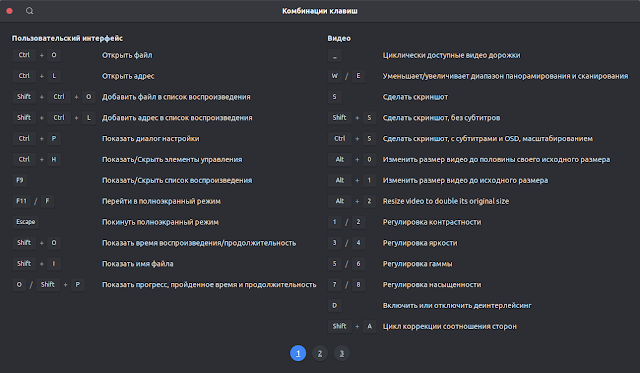Click the F11 key cap
The width and height of the screenshot is (640, 373).
pos(21,201)
